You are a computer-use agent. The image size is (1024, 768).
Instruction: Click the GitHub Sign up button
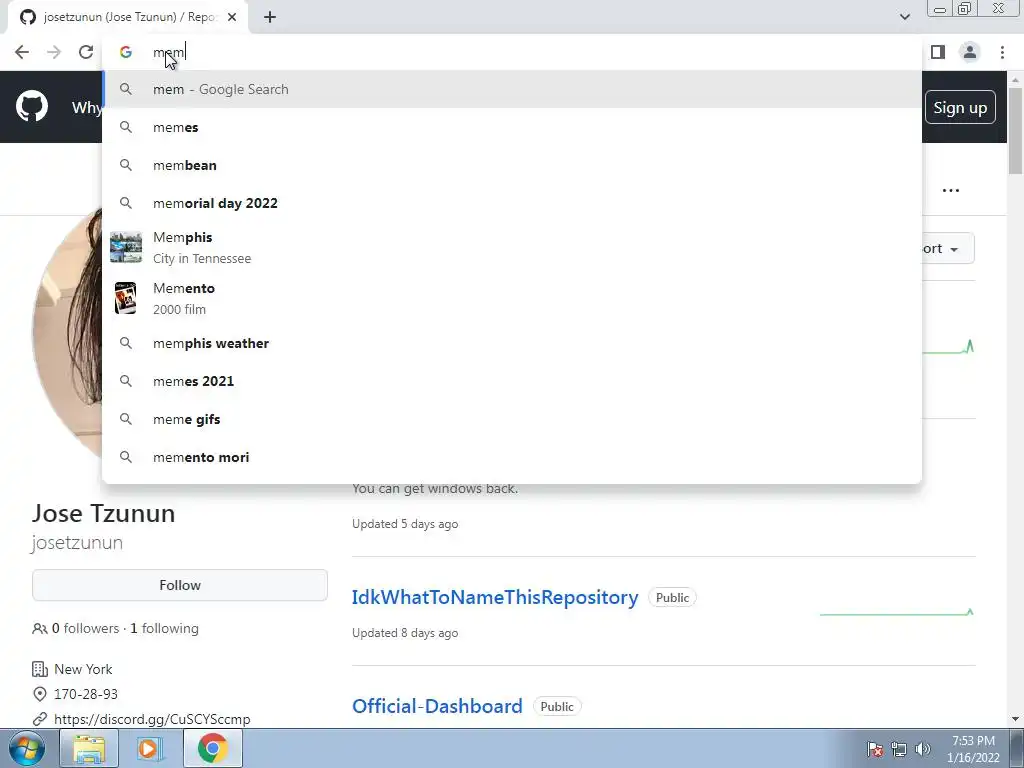coord(960,107)
